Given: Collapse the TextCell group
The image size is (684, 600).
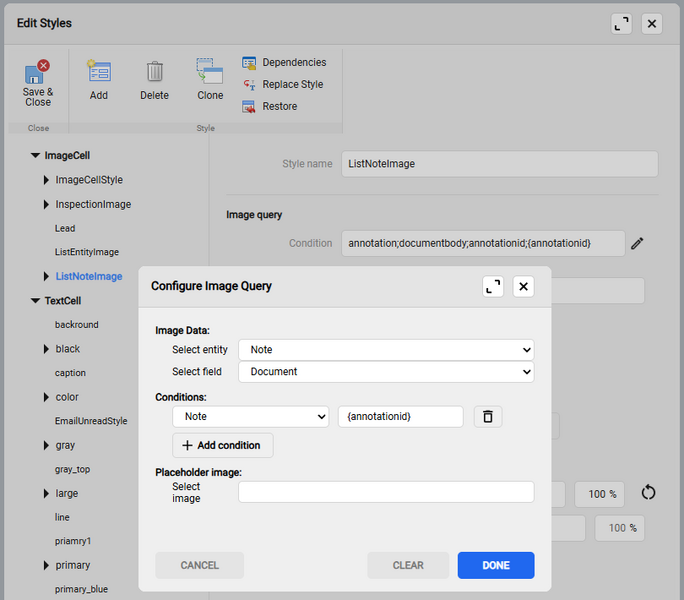Looking at the screenshot, I should coord(35,301).
